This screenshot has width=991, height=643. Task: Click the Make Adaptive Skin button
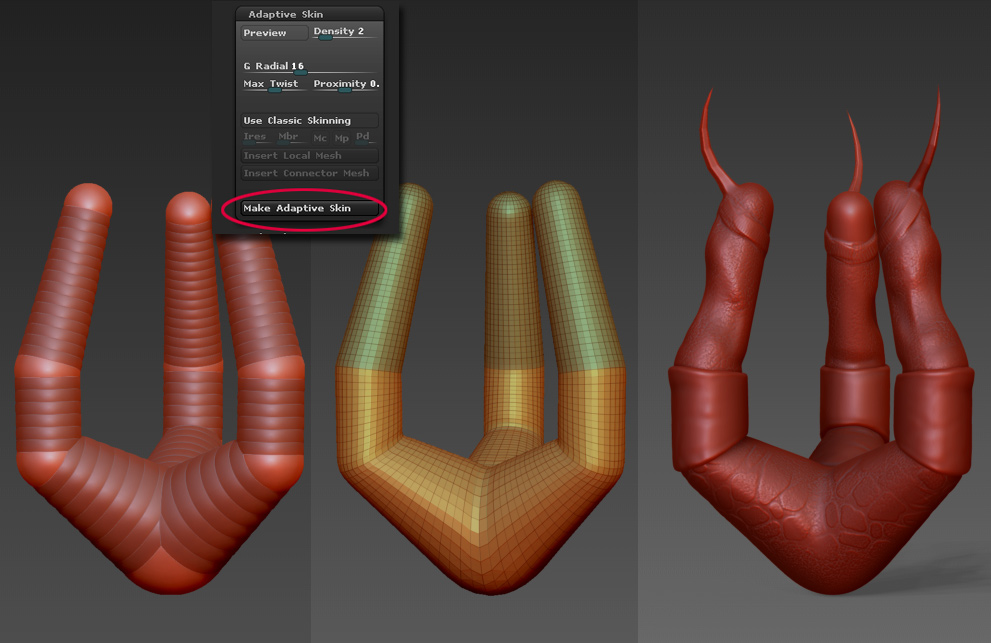[x=310, y=208]
